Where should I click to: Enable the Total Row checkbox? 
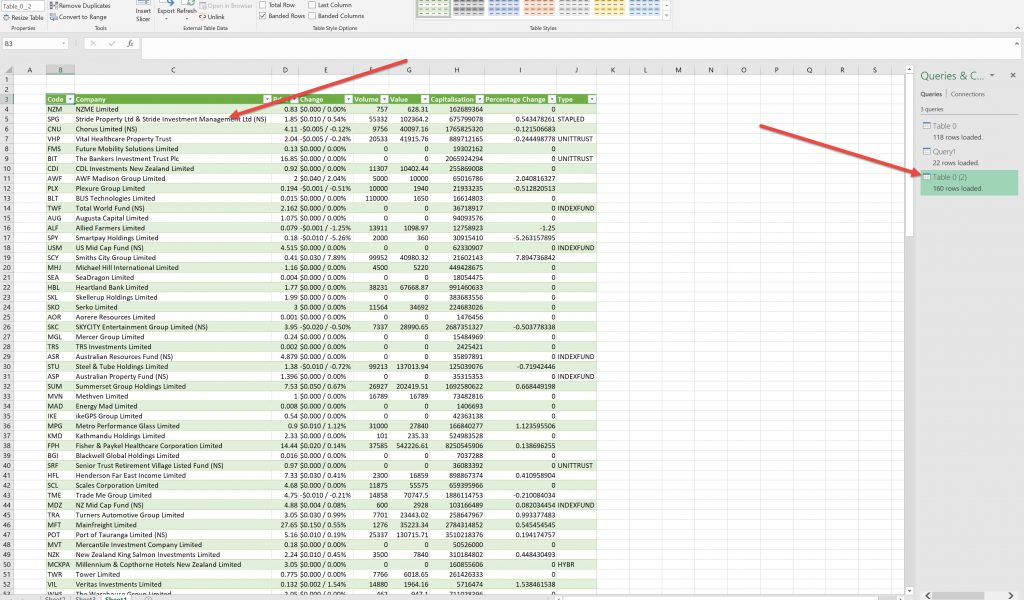pos(264,5)
